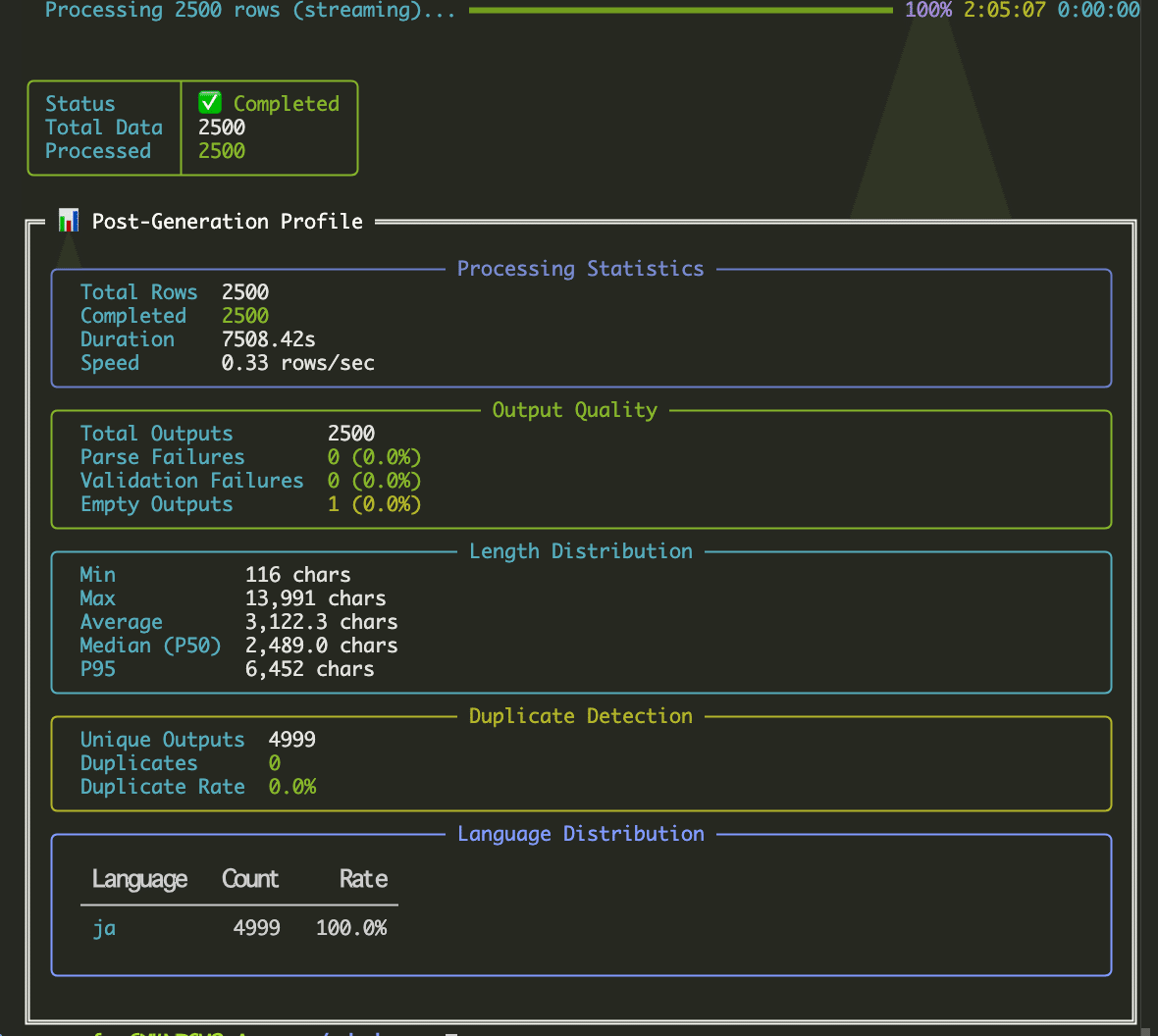Click the Parse Failures label
Viewport: 1158px width, 1036px height.
tap(163, 457)
